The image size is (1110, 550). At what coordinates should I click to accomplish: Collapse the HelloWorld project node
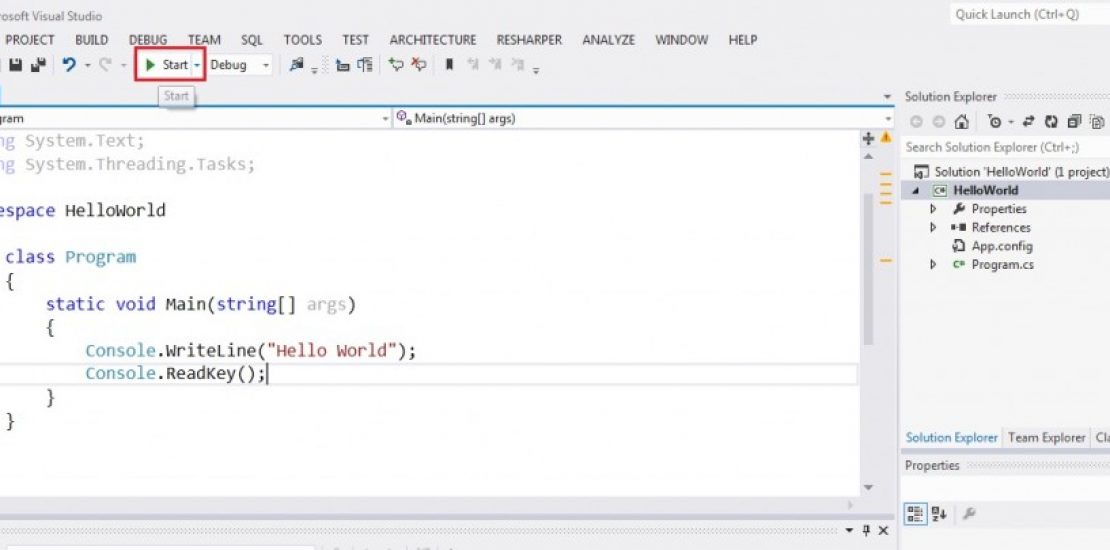click(x=915, y=191)
